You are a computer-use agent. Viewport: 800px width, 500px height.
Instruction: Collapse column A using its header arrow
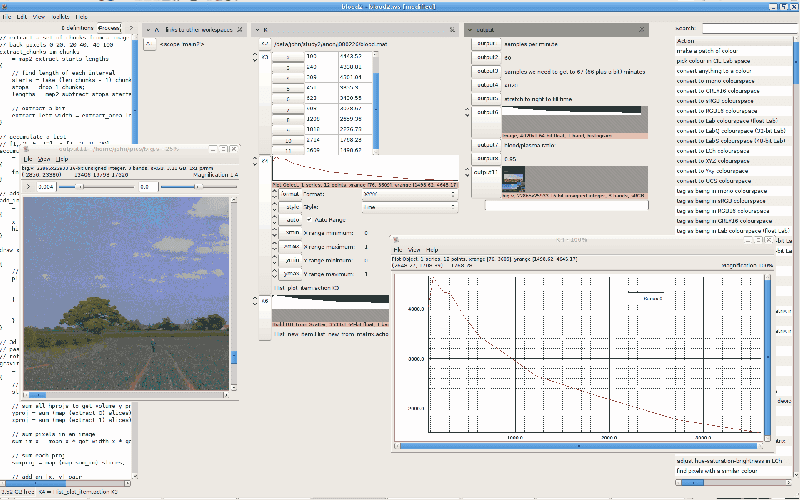[148, 30]
